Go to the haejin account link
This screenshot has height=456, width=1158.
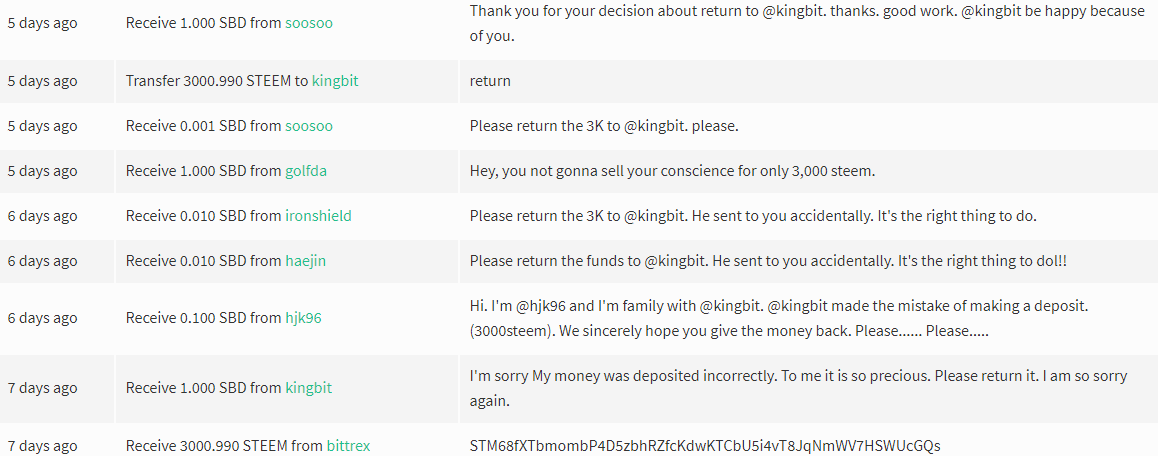pos(305,261)
